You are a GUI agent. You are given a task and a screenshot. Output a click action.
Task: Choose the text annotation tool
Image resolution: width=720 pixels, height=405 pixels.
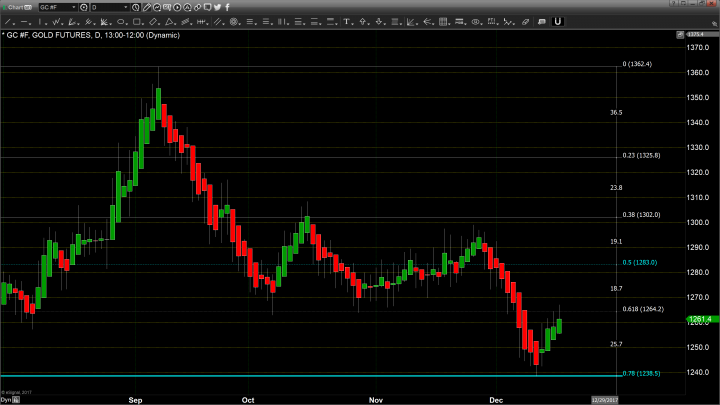346,22
